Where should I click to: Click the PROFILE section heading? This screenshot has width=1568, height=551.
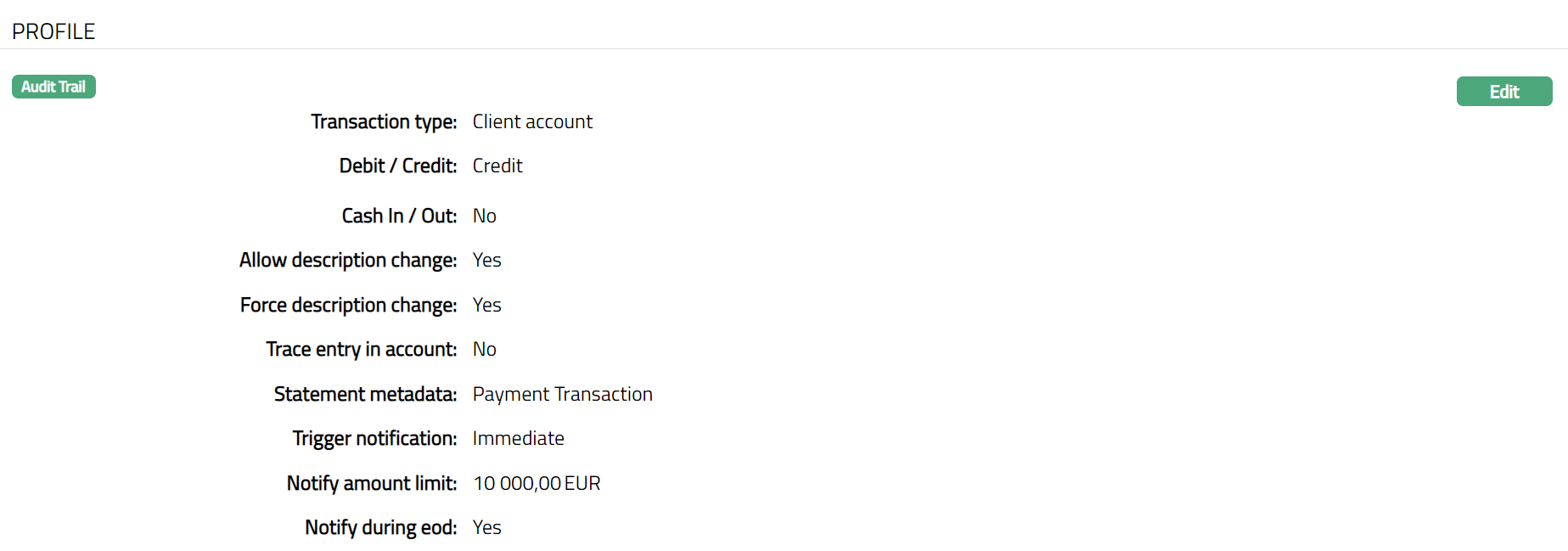click(x=53, y=31)
